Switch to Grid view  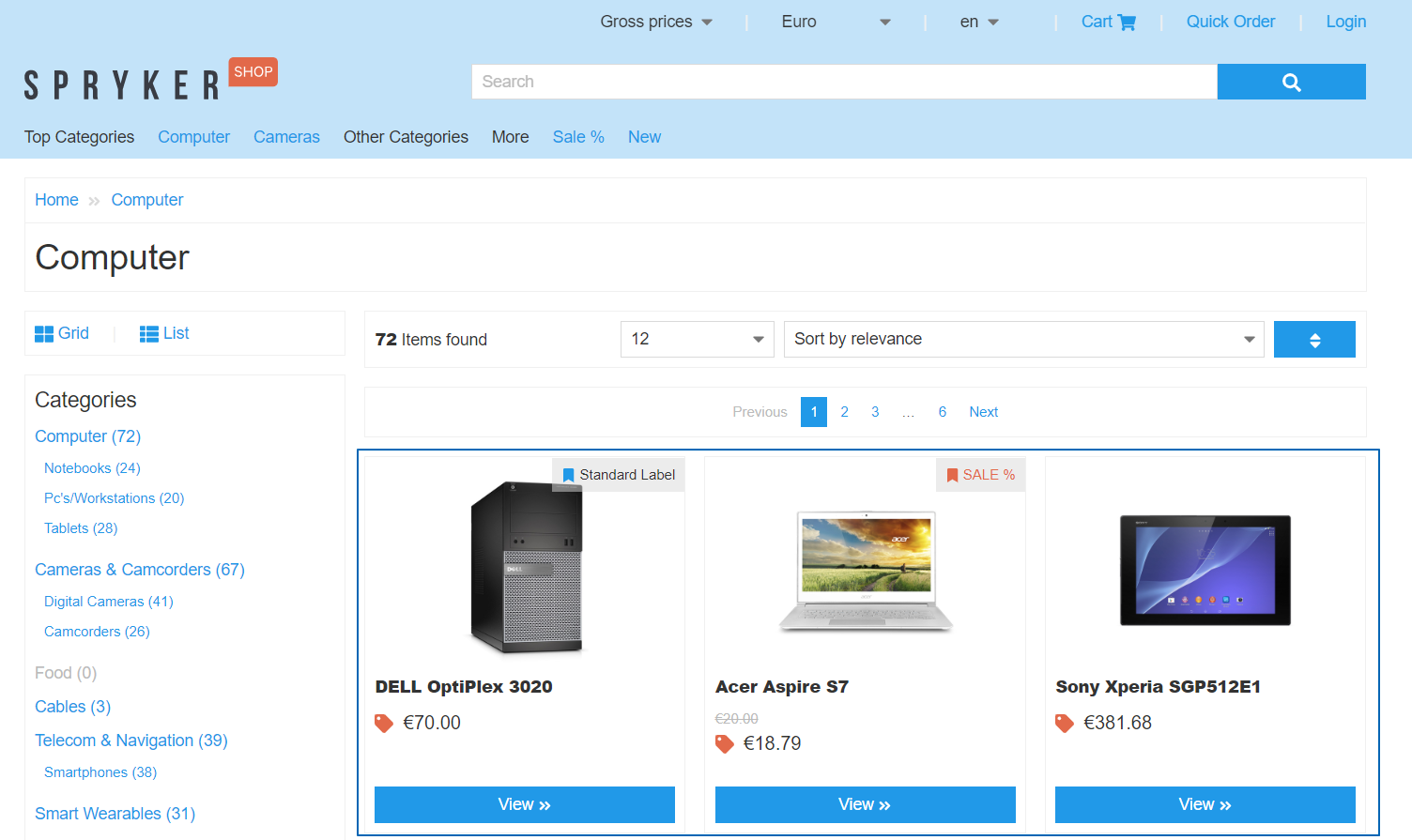pos(62,333)
